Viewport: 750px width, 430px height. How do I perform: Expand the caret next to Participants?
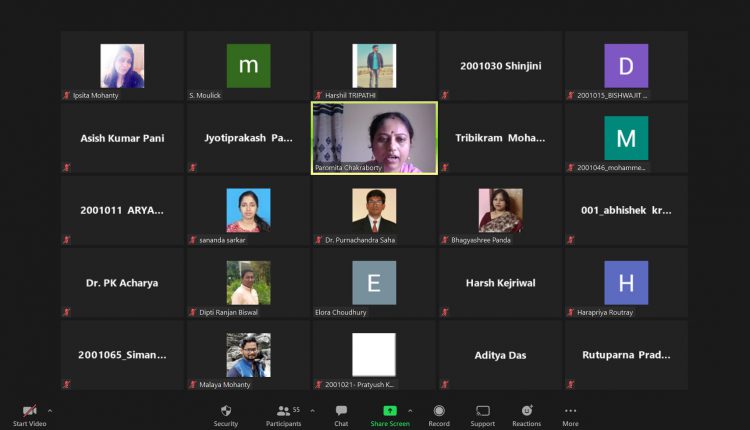click(312, 410)
